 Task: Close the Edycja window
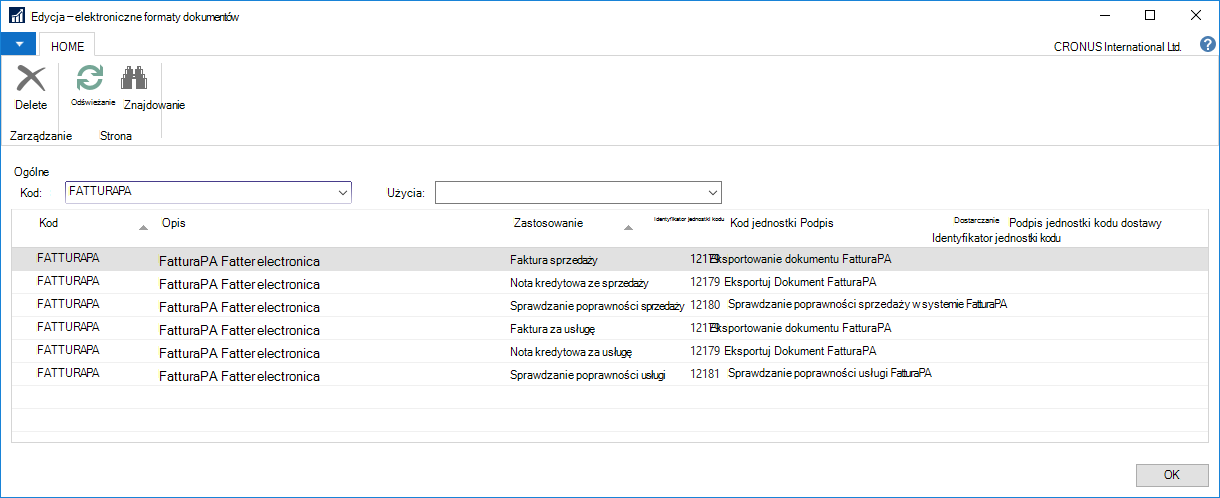[x=1196, y=16]
